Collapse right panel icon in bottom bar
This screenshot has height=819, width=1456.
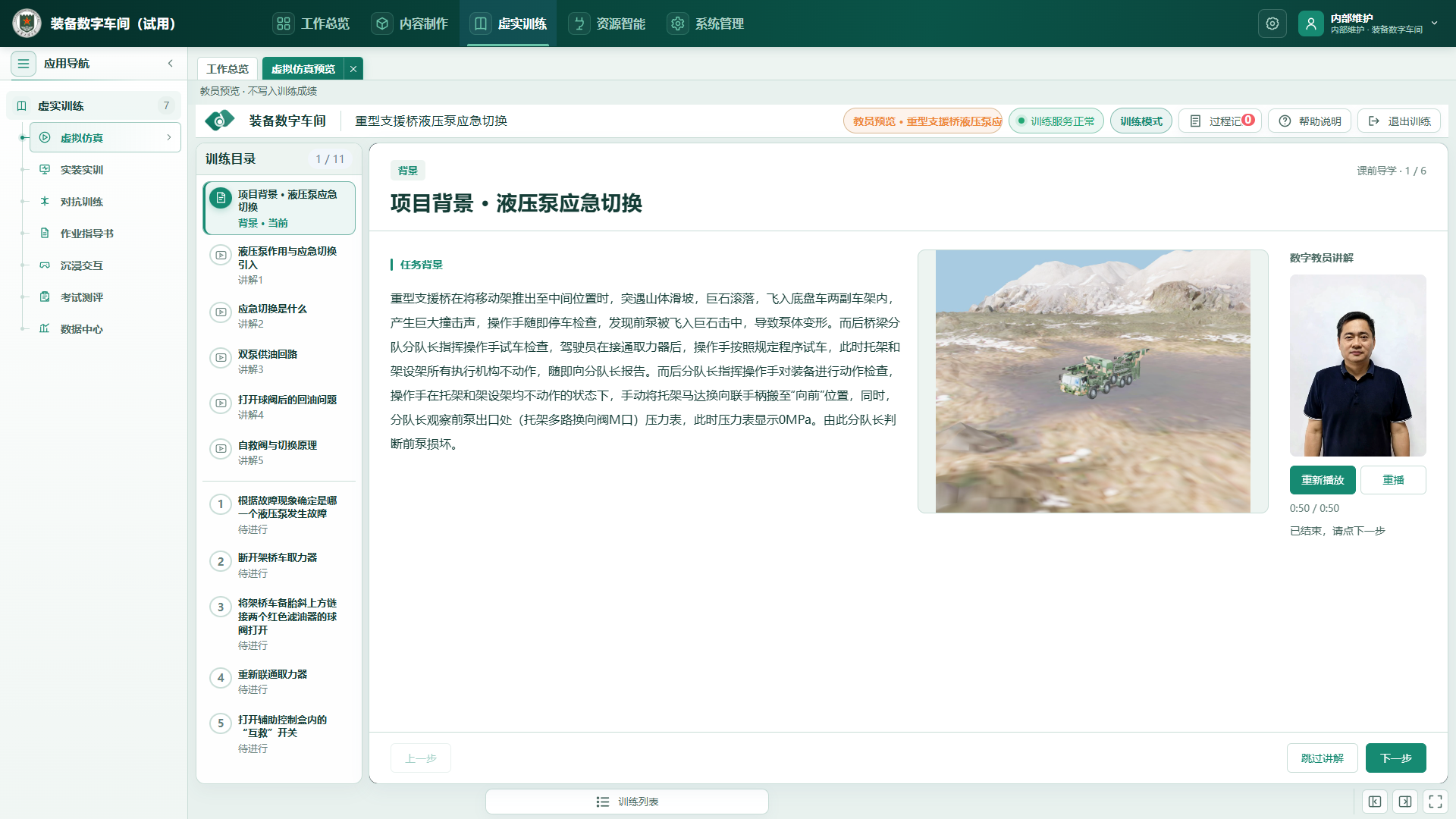1404,802
